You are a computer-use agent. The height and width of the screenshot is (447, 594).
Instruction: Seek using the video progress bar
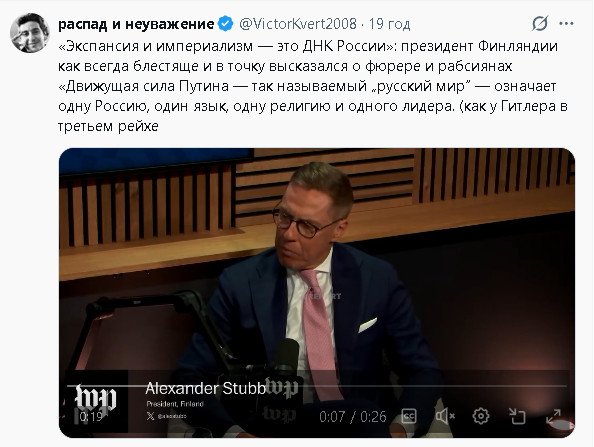pos(317,386)
